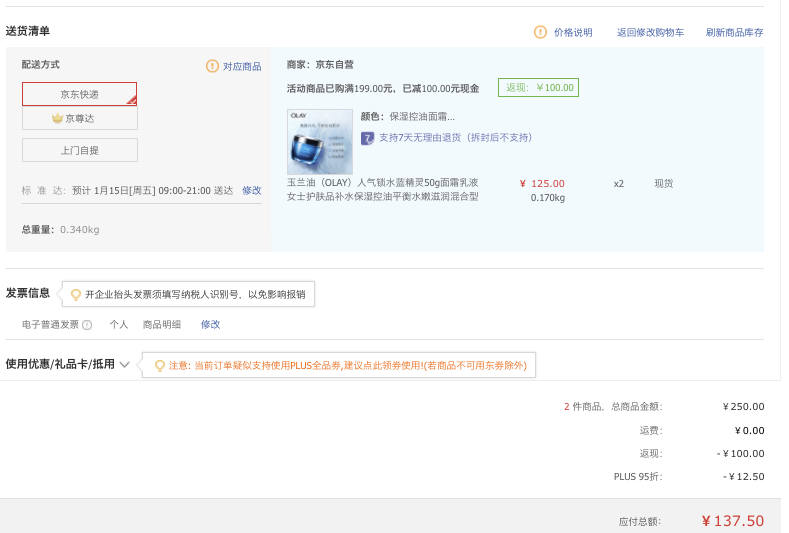Open the 玉兰油 OLAY product title
The height and width of the screenshot is (533, 789).
coord(382,189)
